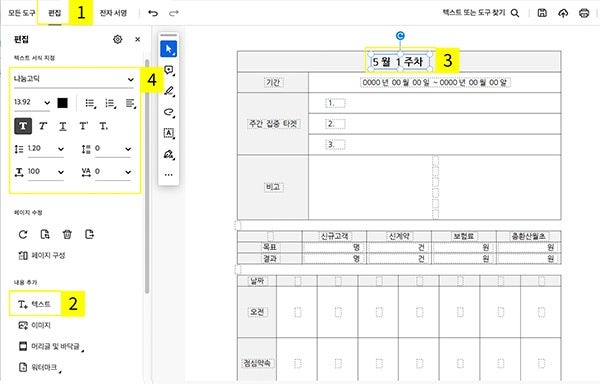Click the numbered list icon

111,103
